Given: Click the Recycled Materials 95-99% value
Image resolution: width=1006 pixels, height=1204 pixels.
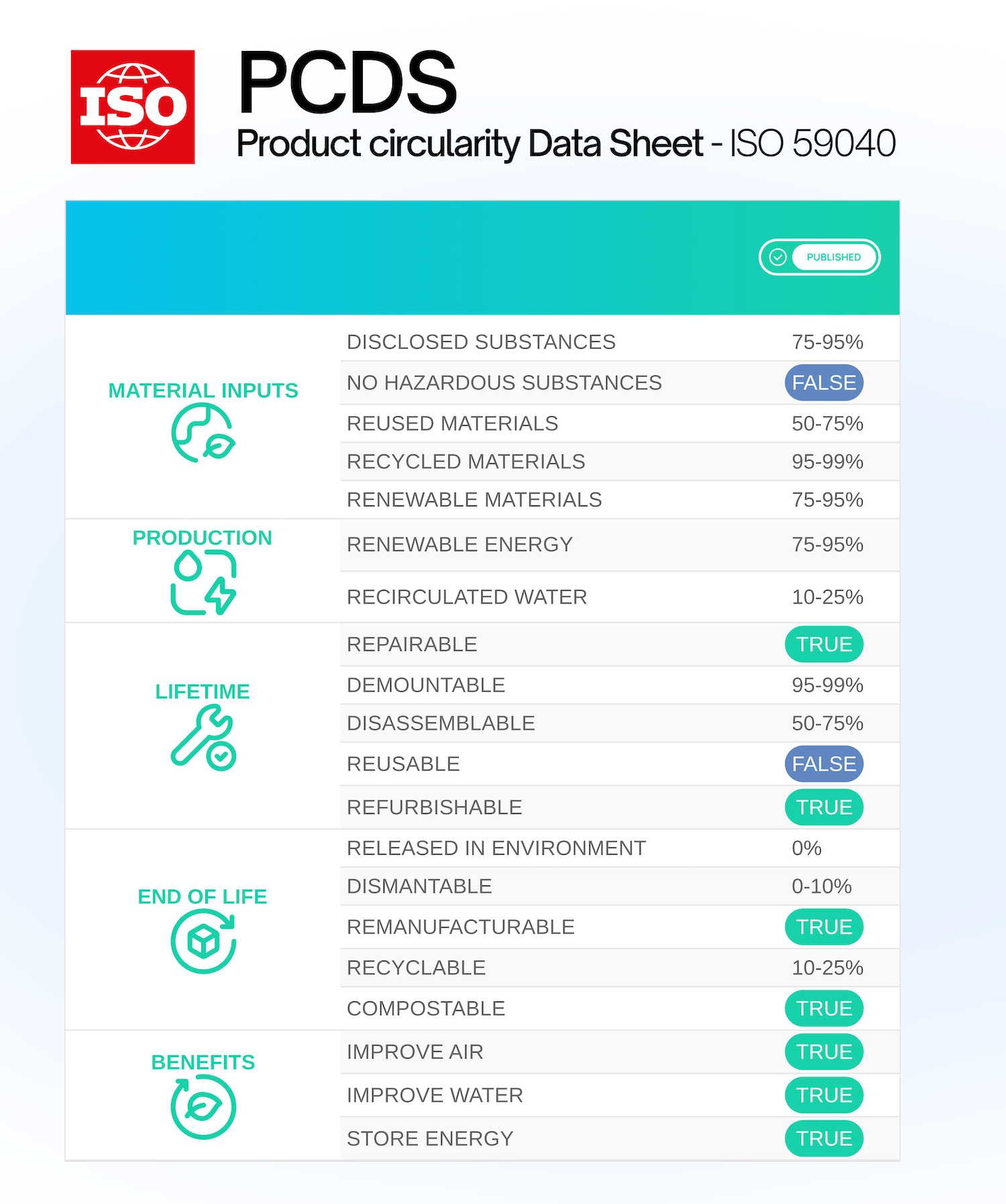Looking at the screenshot, I should pyautogui.click(x=827, y=462).
